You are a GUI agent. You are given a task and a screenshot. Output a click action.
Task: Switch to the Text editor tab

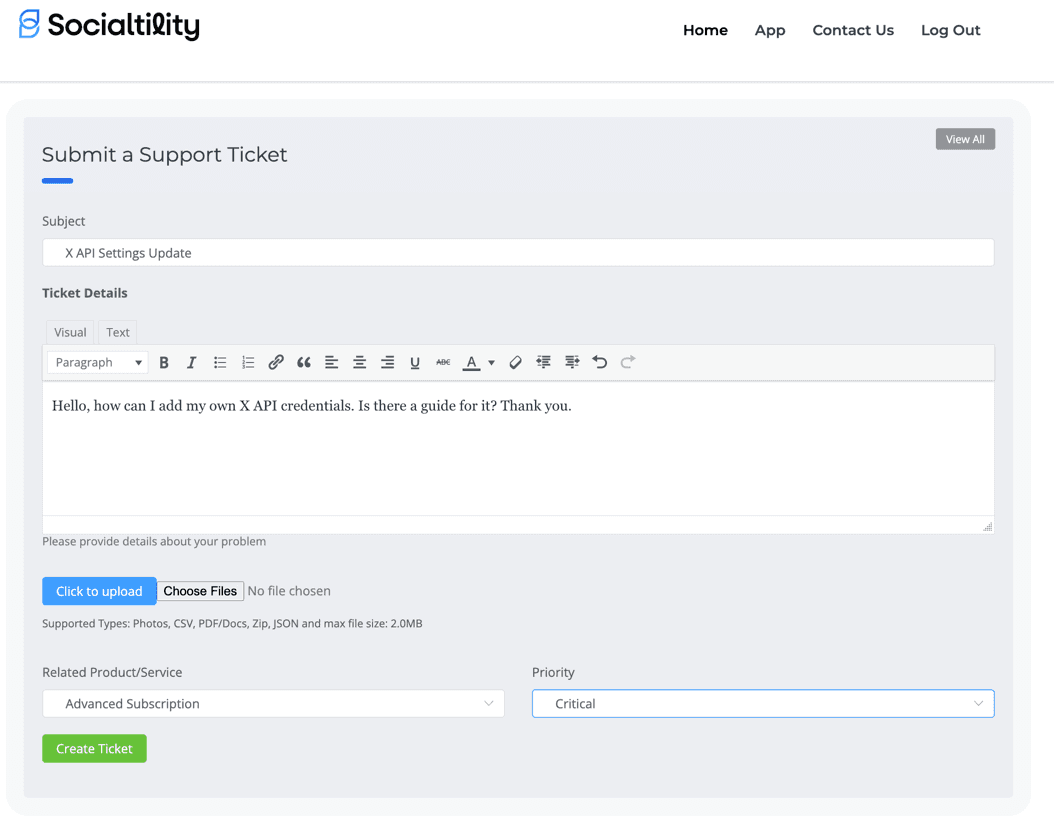[117, 332]
